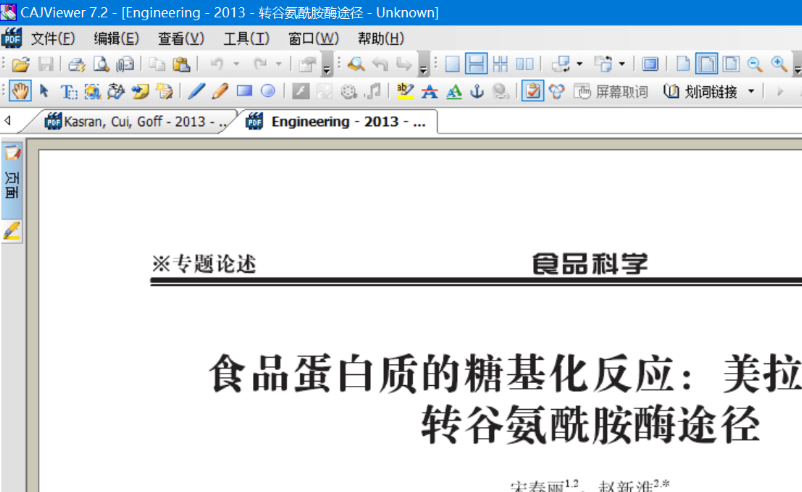Image resolution: width=802 pixels, height=492 pixels.
Task: Open the 划词链接 dropdown arrow
Action: [x=751, y=92]
